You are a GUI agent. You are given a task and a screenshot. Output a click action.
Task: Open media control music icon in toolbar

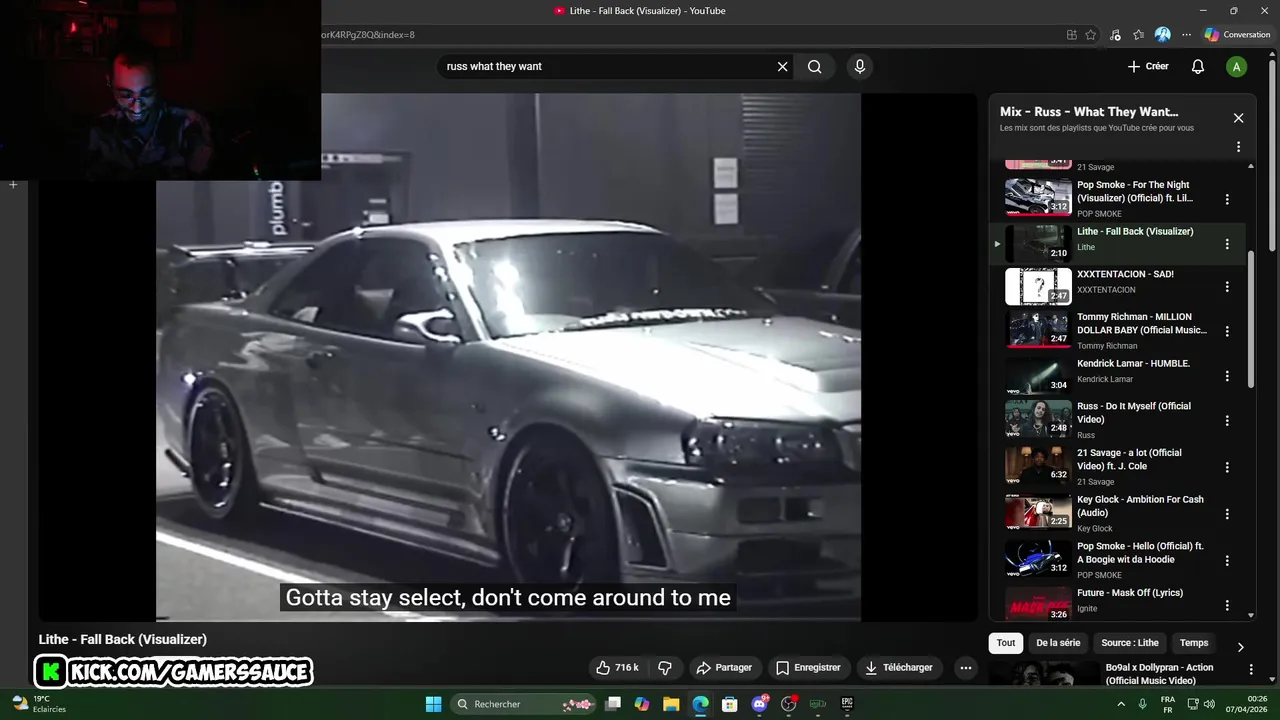pos(1115,35)
